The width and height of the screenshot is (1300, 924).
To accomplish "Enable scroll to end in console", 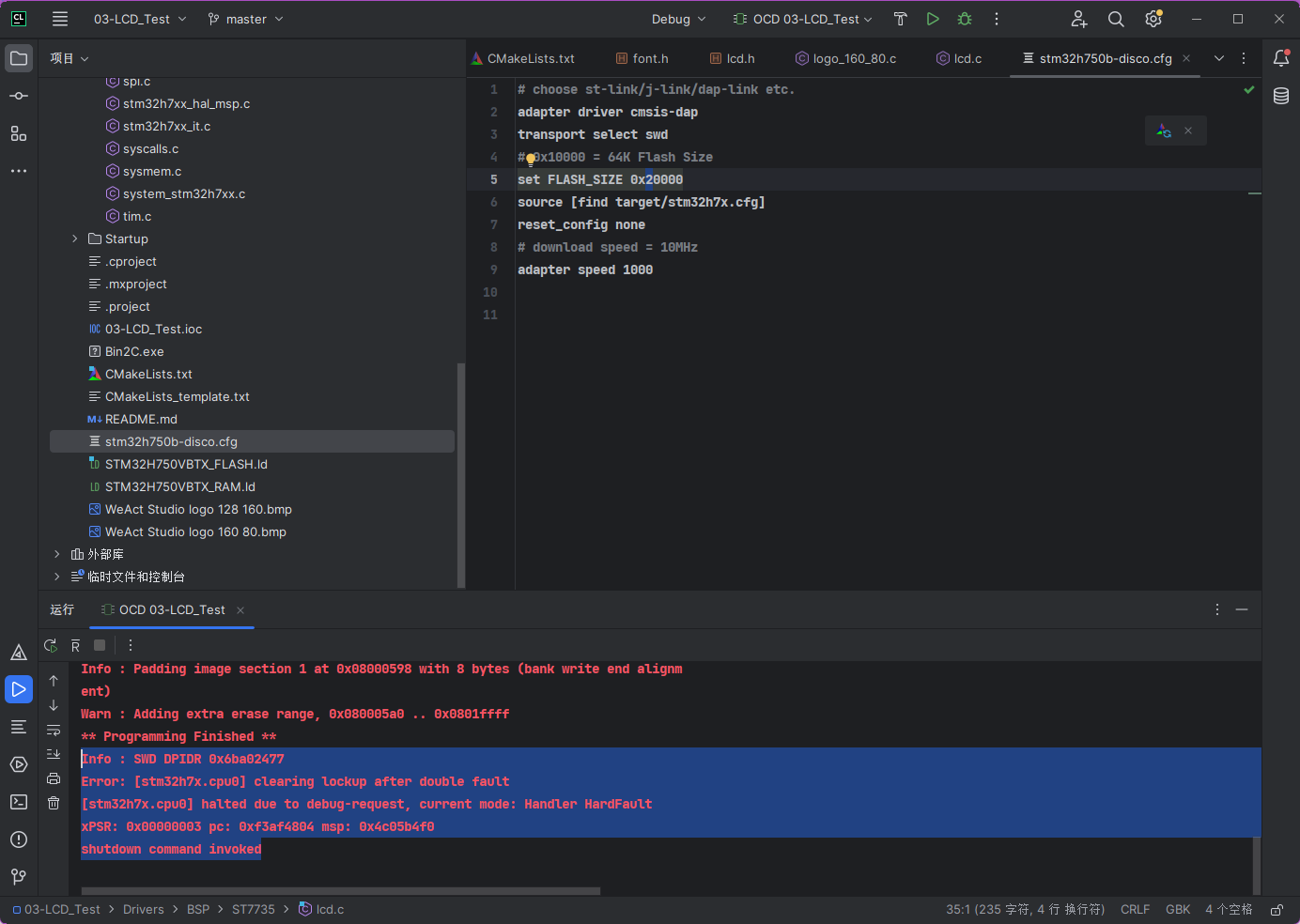I will coord(54,753).
